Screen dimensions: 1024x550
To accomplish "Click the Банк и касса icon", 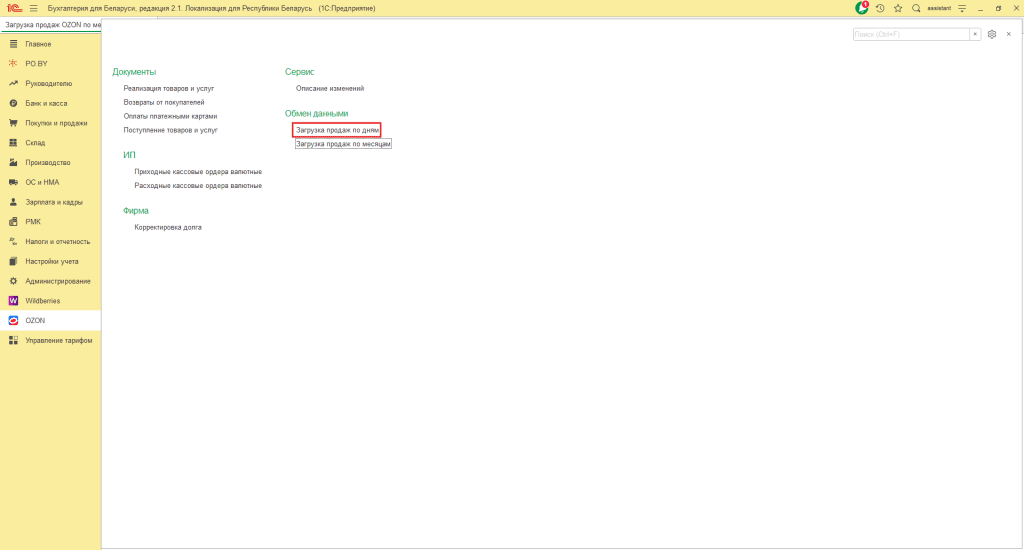I will click(13, 103).
